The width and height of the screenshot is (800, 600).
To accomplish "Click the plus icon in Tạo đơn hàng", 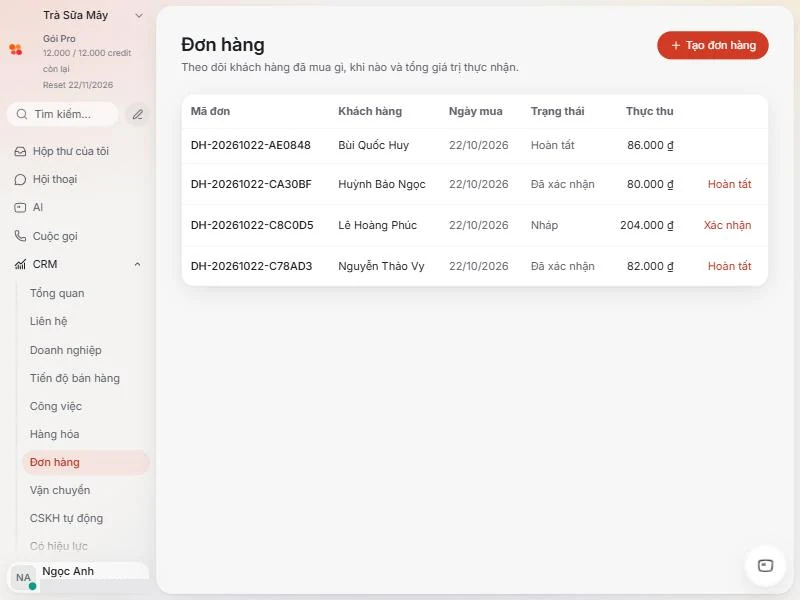I will (676, 45).
